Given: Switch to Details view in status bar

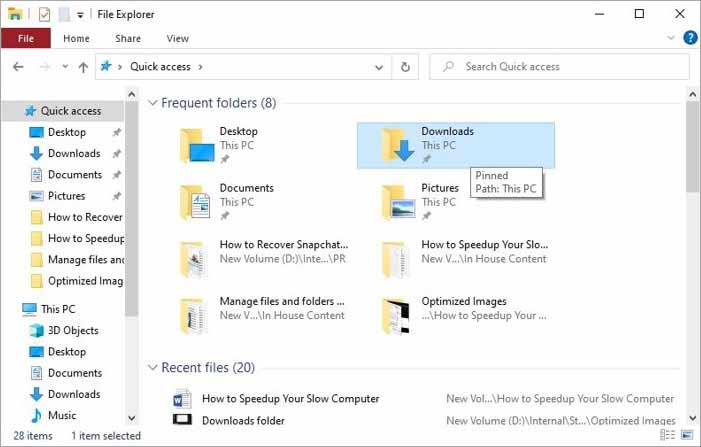Looking at the screenshot, I should (x=667, y=435).
